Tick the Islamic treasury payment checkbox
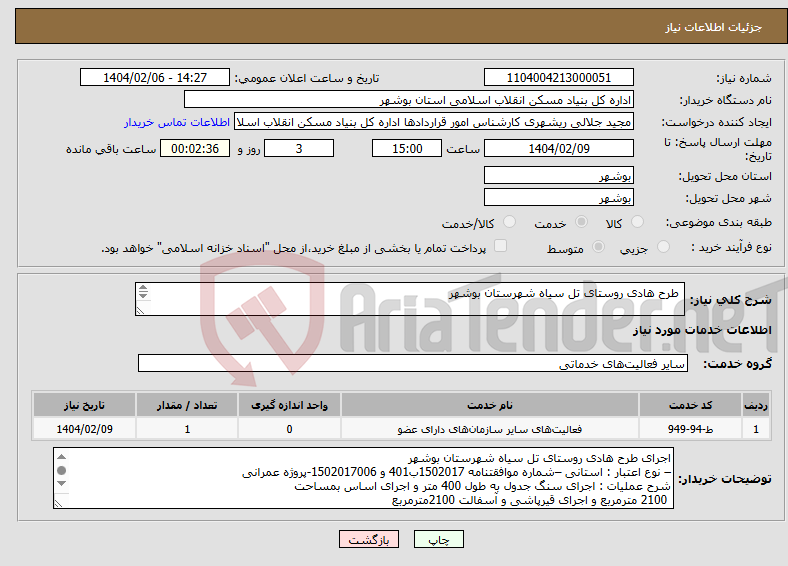 point(501,245)
